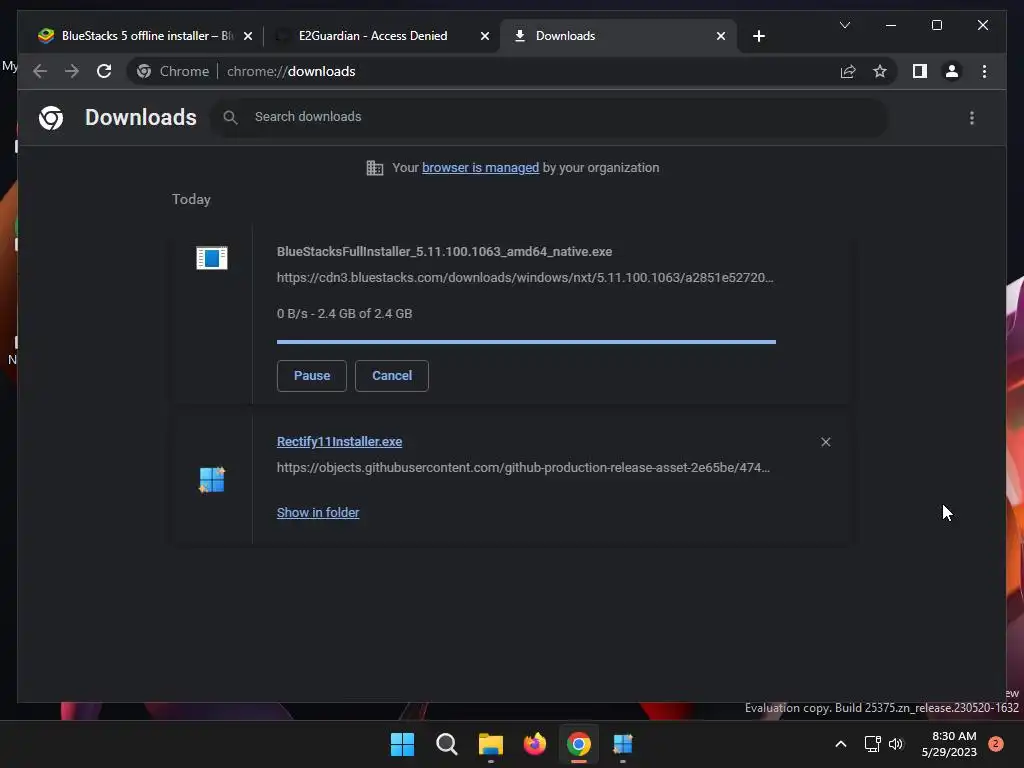Click the Today date heading
Screen dimensions: 1024x768
pos(191,199)
